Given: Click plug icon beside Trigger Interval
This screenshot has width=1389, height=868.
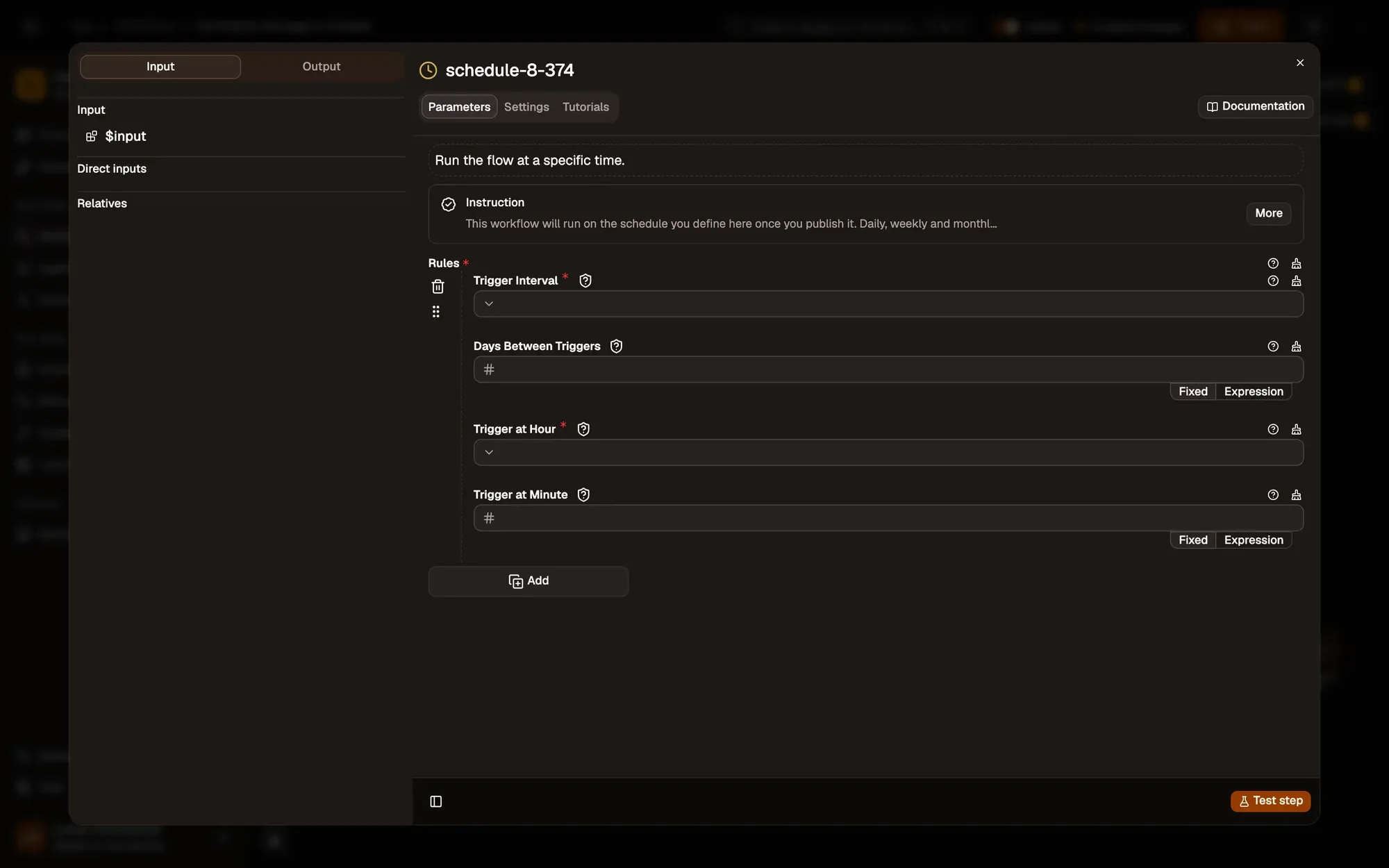Looking at the screenshot, I should point(1296,281).
